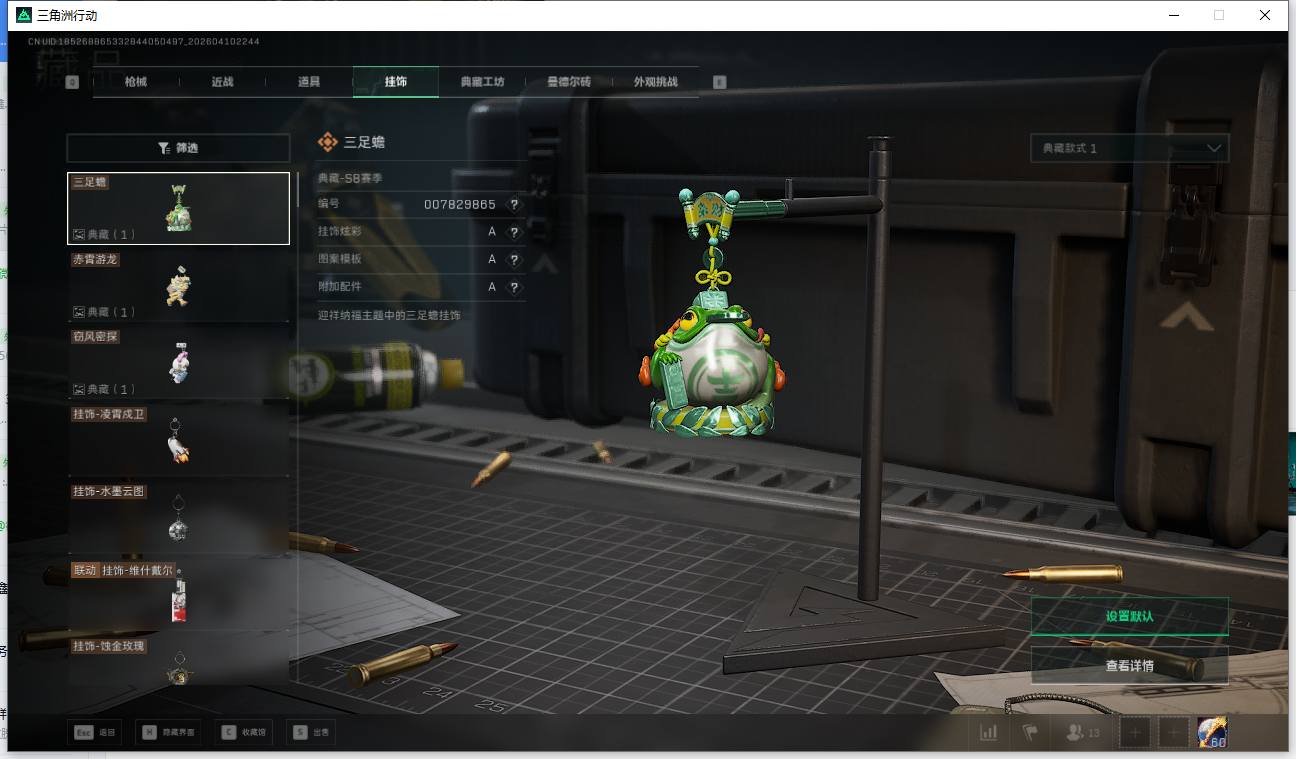1296x759 pixels.
Task: Select the 挂饰-水墨云图 charm
Action: 178,517
